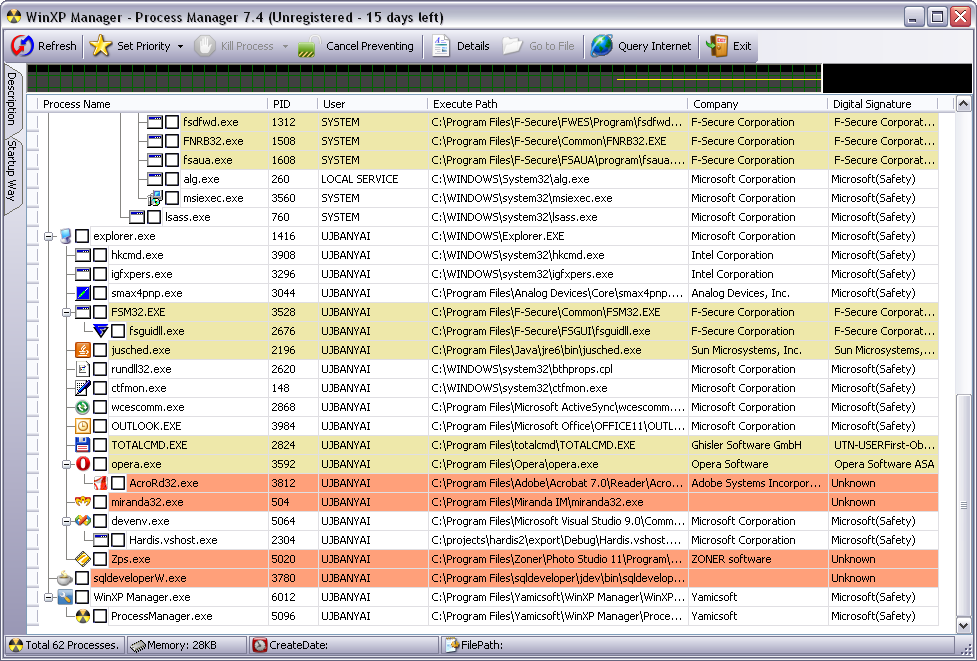Click the OUTLOOK.EXE icon
Image resolution: width=977 pixels, height=661 pixels.
point(83,426)
